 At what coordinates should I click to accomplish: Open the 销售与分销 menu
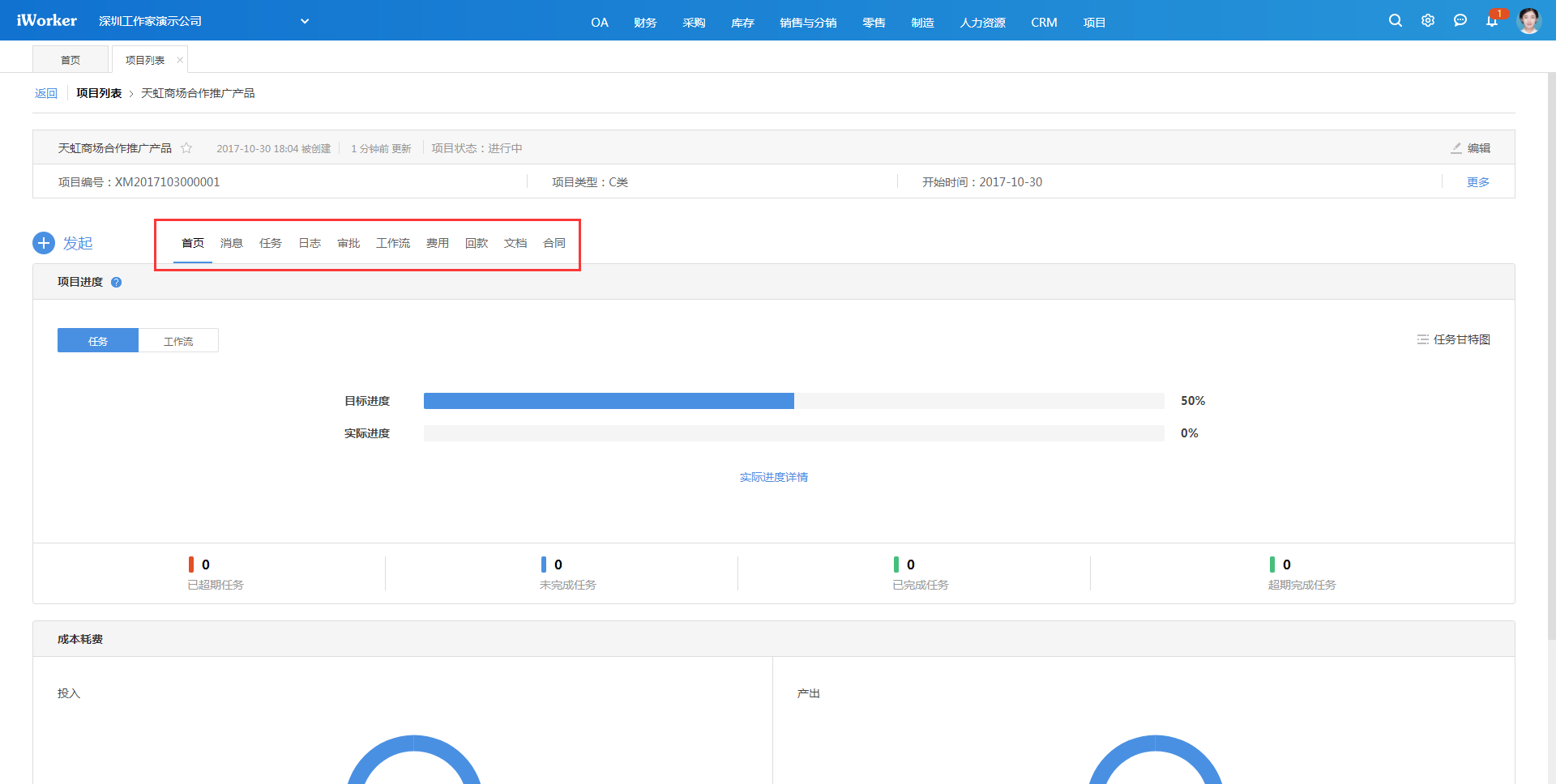[808, 23]
